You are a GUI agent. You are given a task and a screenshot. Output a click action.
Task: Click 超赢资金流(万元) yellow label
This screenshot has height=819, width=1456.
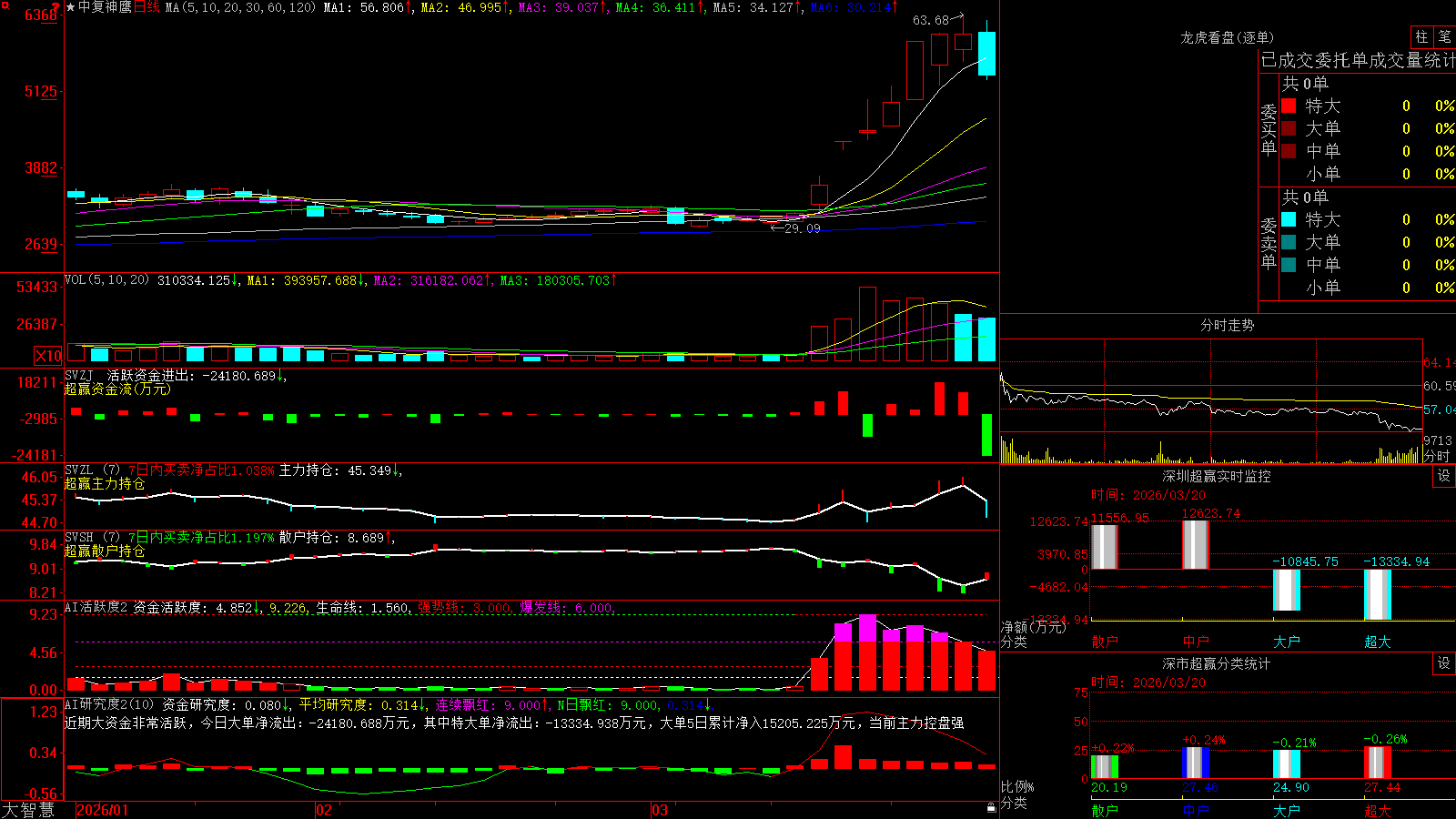(x=117, y=389)
